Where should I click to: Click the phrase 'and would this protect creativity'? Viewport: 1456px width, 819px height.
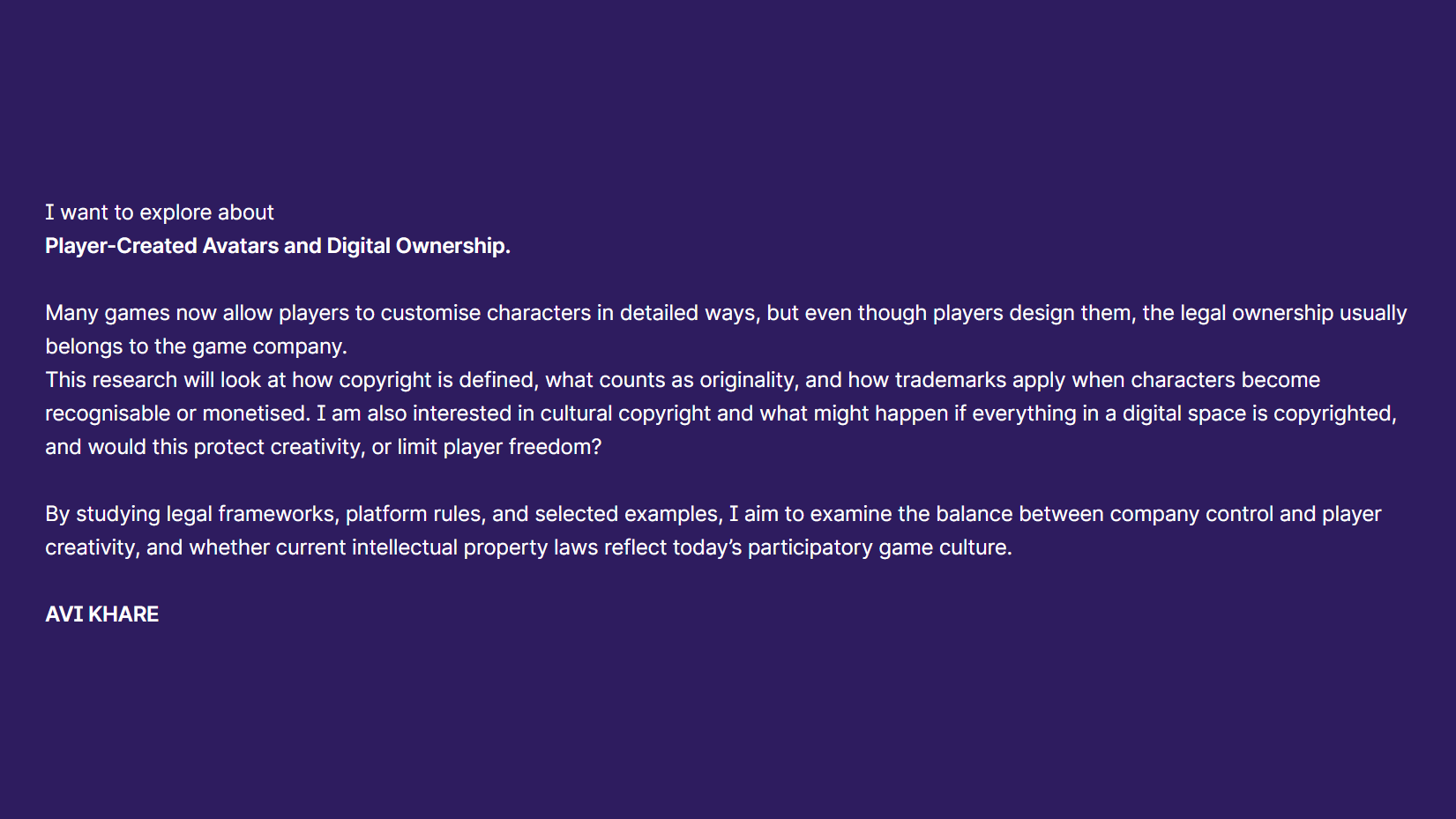(205, 447)
